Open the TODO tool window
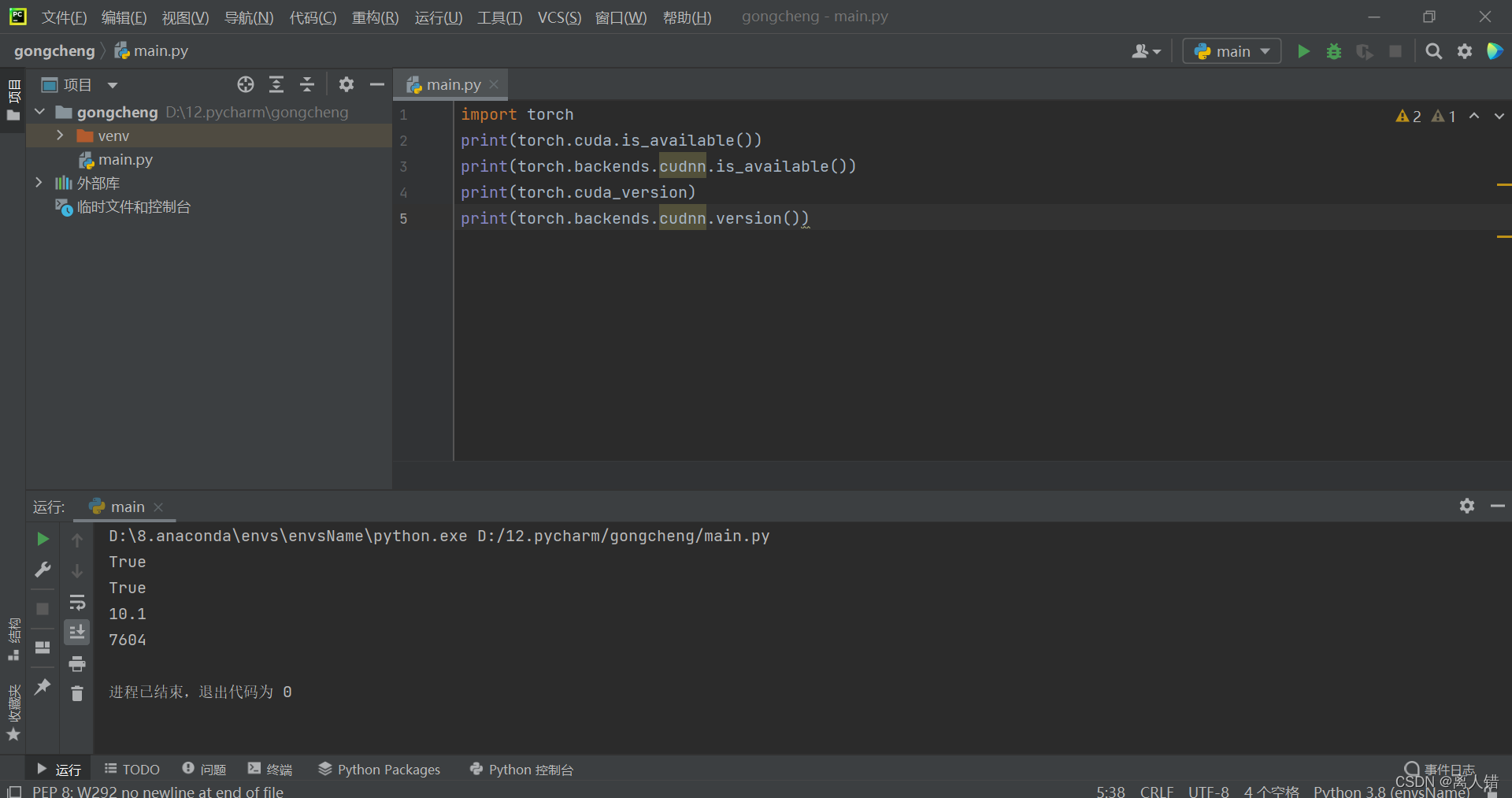Viewport: 1512px width, 798px height. (x=132, y=769)
